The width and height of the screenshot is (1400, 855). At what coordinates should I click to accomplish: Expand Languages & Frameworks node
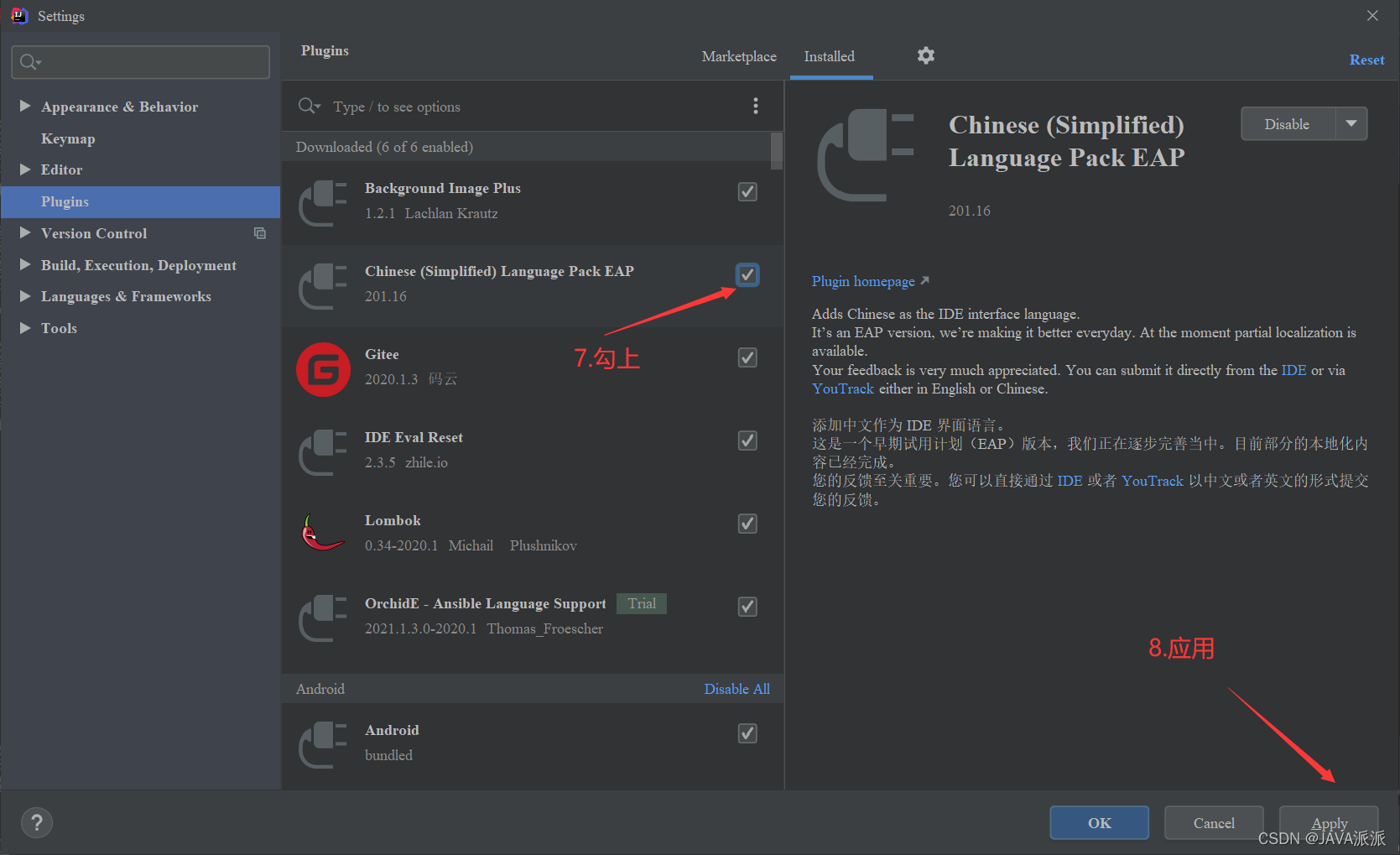click(25, 296)
